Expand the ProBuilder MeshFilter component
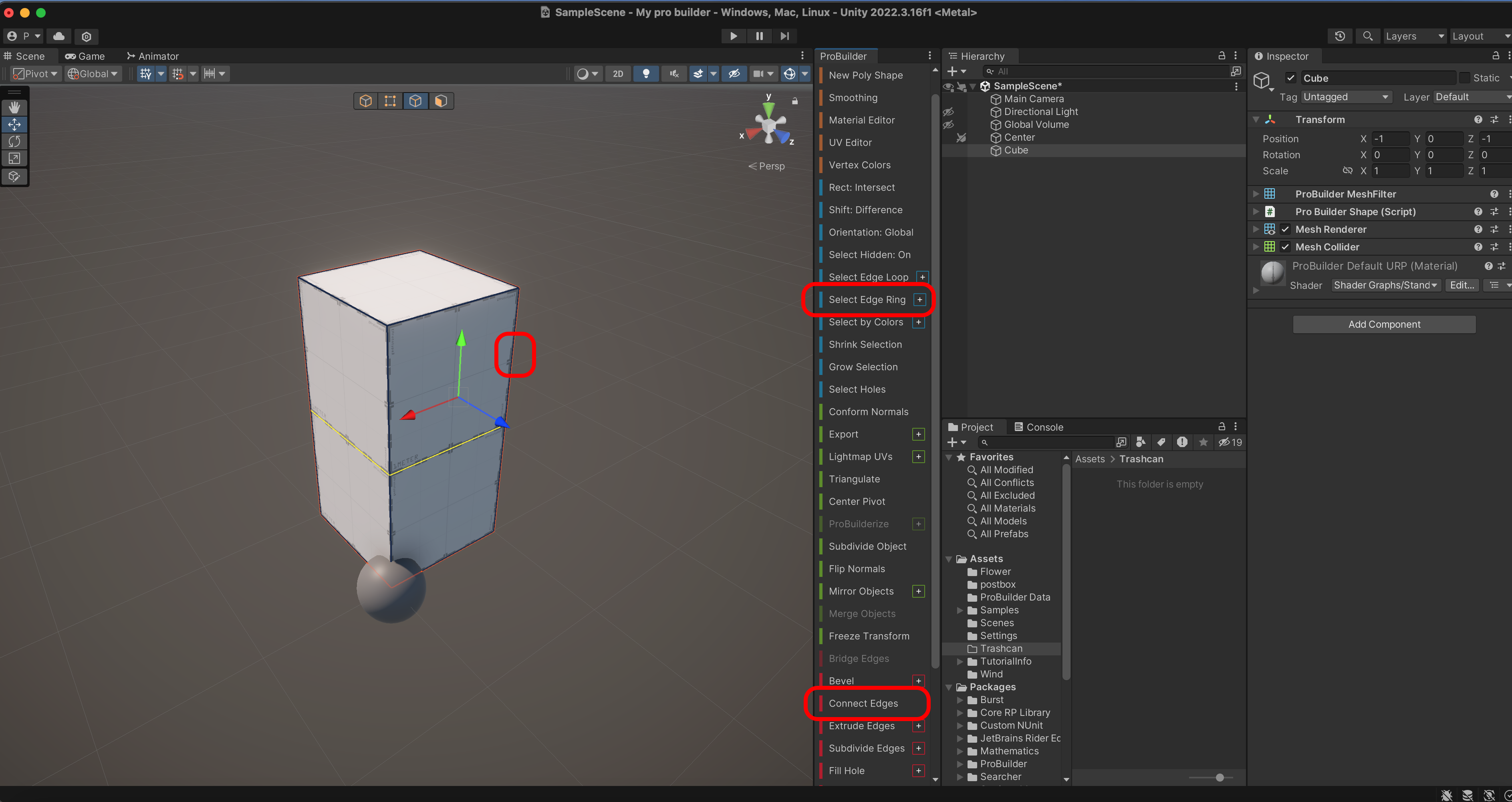Image resolution: width=1512 pixels, height=802 pixels. 1256,194
